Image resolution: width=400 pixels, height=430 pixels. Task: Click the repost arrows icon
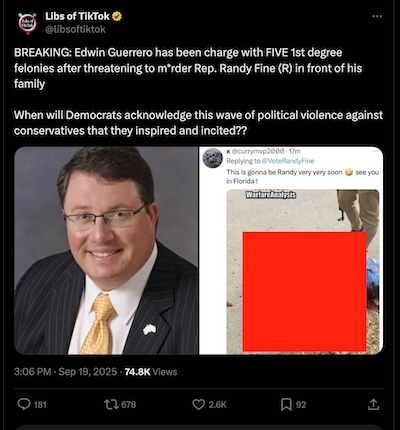click(x=110, y=404)
